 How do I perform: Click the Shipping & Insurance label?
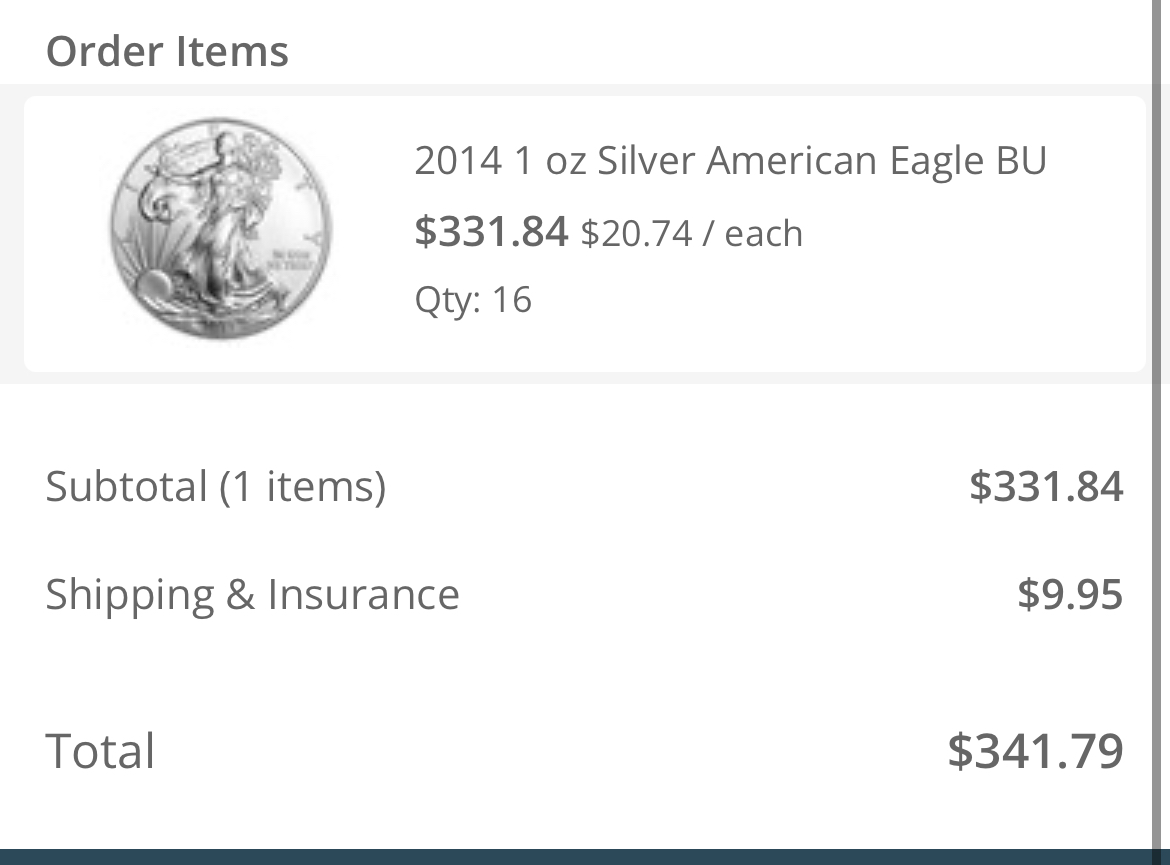(252, 594)
